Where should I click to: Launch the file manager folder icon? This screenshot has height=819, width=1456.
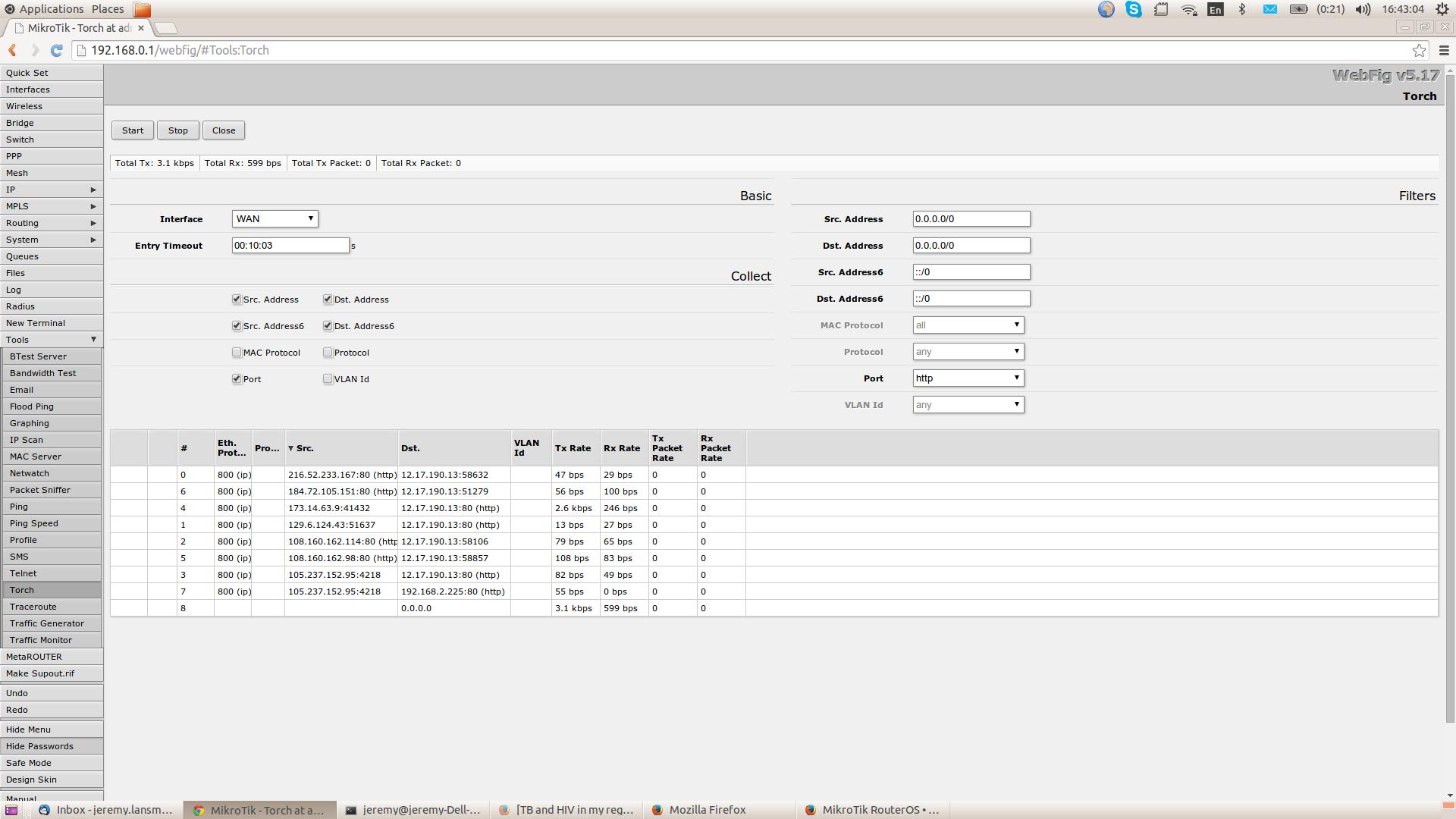tap(142, 9)
